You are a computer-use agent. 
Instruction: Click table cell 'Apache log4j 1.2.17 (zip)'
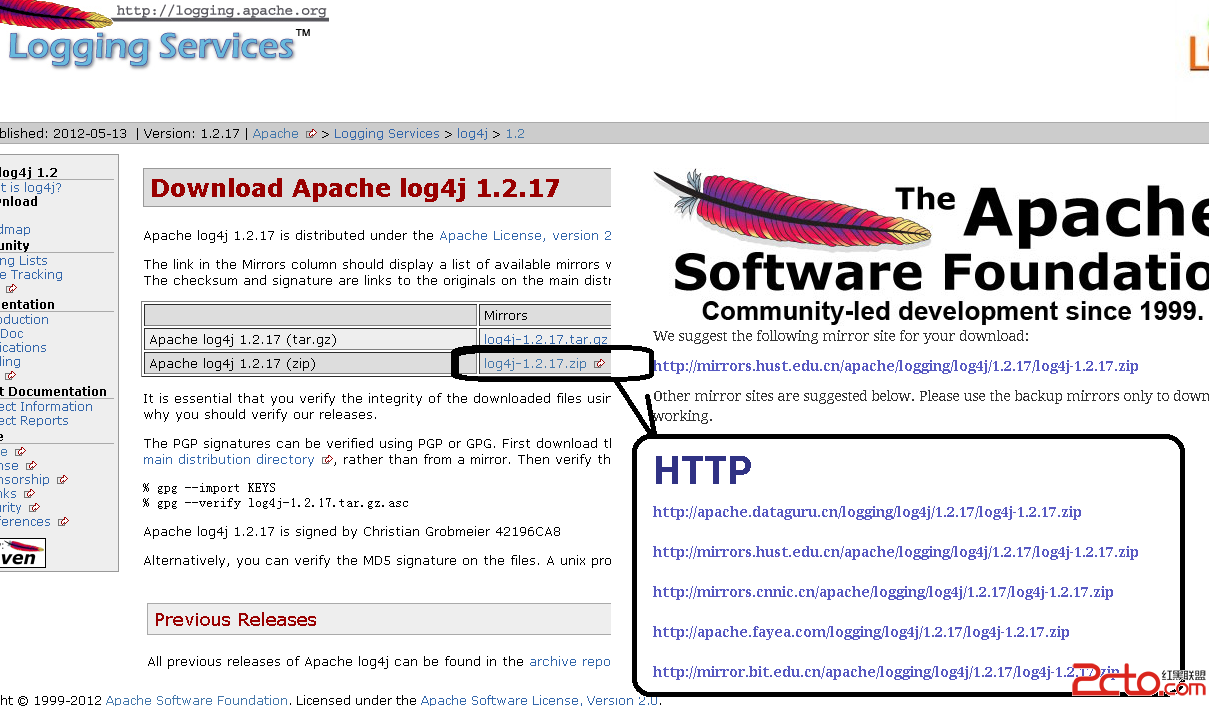(310, 363)
